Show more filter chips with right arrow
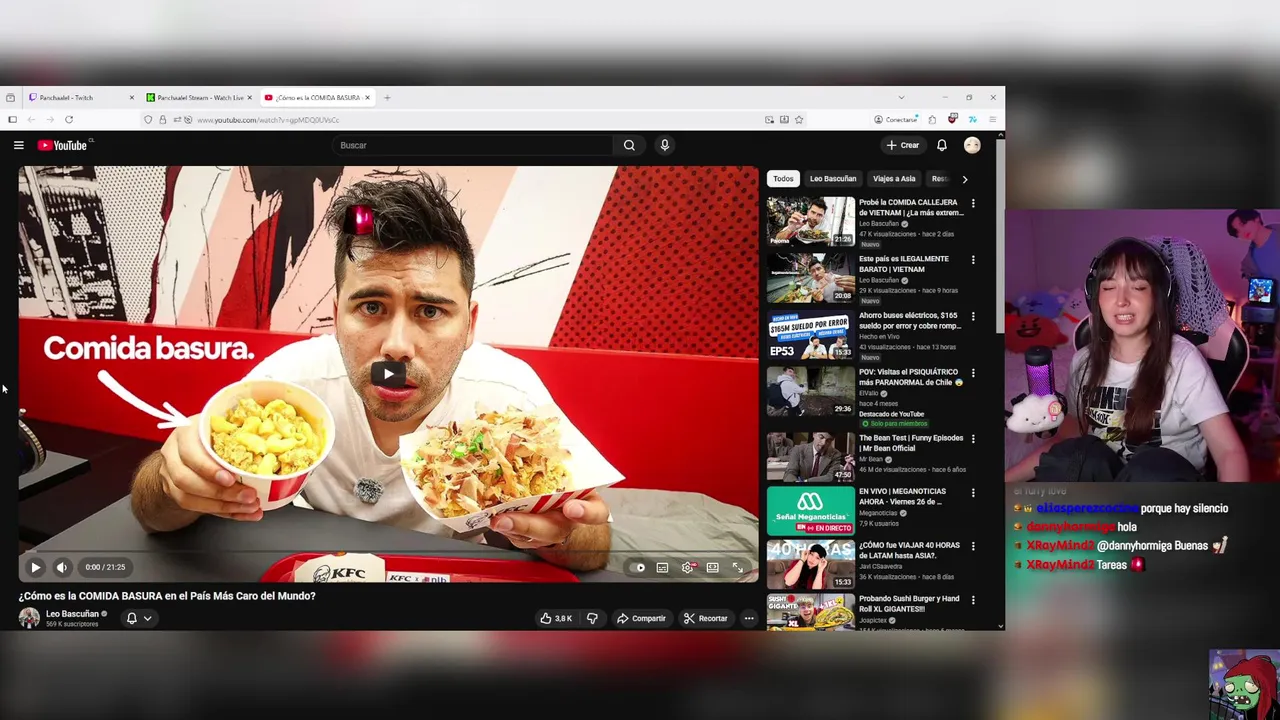The width and height of the screenshot is (1280, 720). (x=964, y=179)
